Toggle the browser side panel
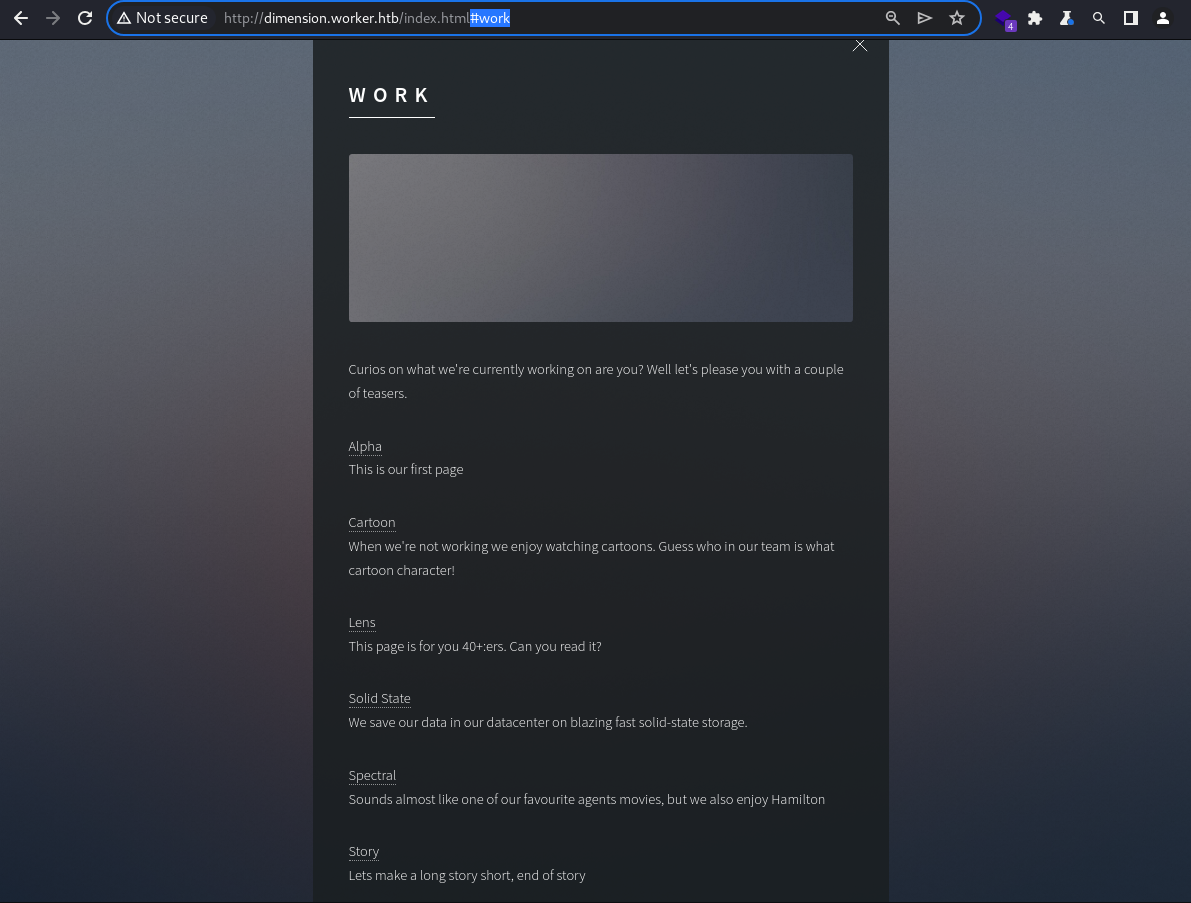The height and width of the screenshot is (903, 1191). pos(1130,18)
